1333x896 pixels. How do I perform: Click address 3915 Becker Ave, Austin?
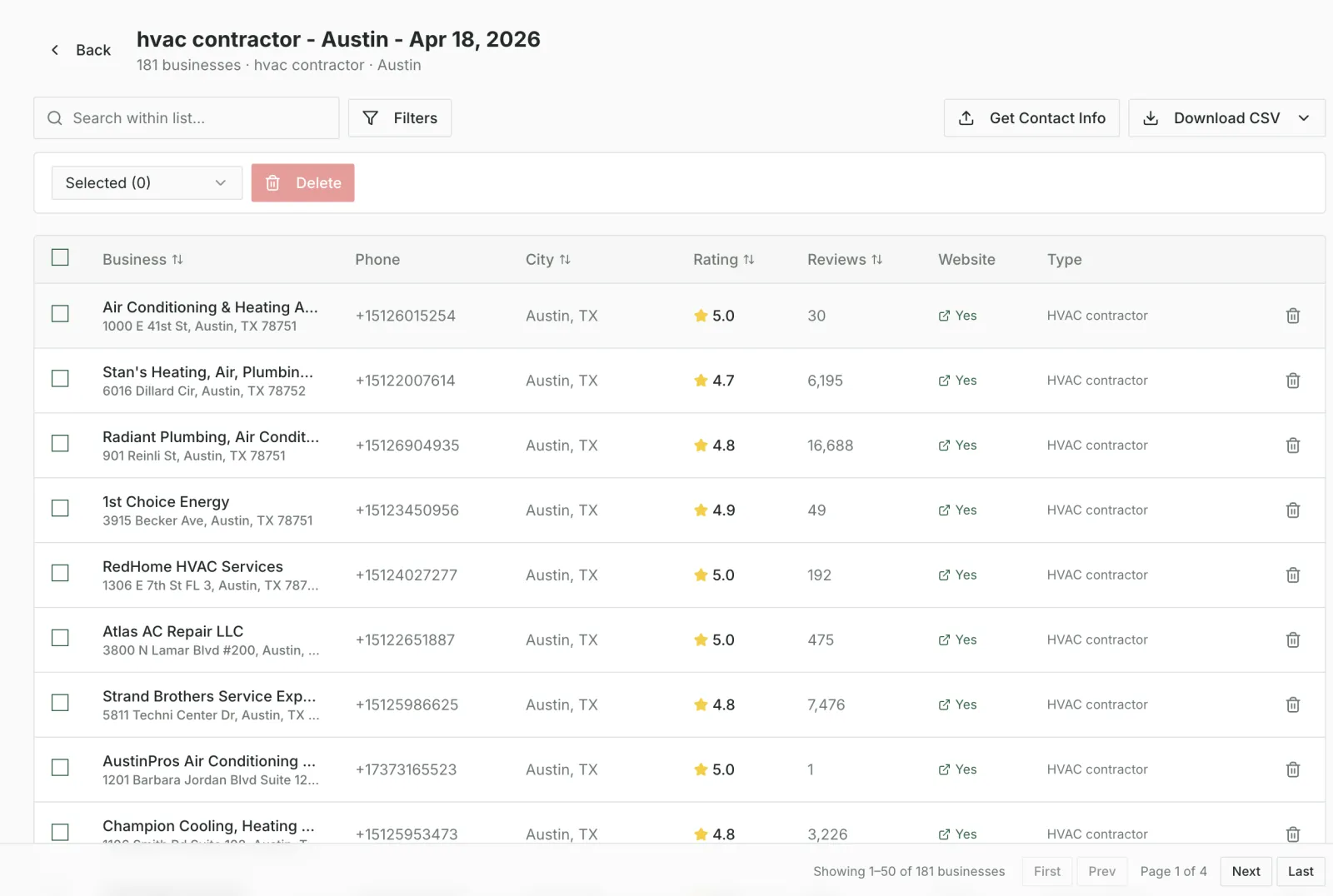pyautogui.click(x=207, y=520)
